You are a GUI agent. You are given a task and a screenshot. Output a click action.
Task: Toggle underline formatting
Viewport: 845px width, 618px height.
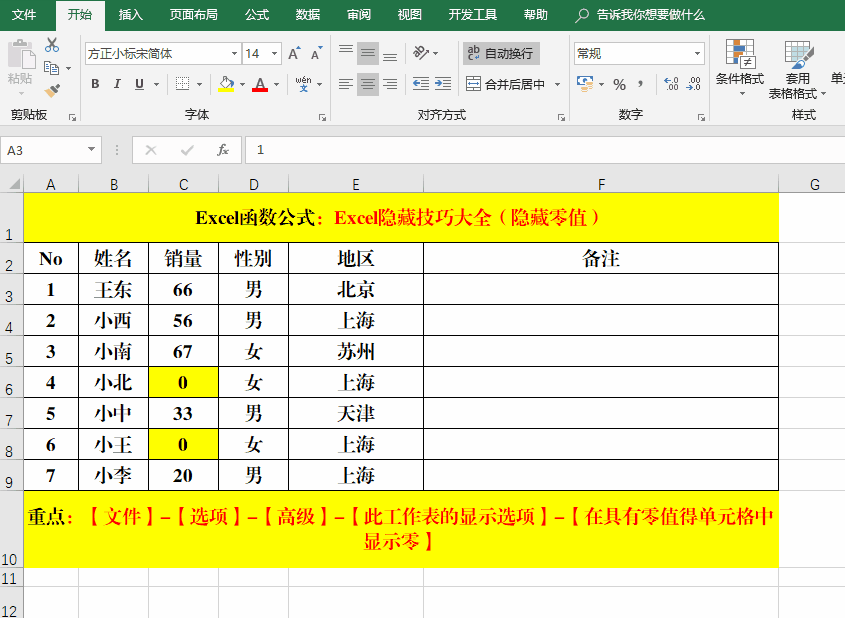(x=139, y=84)
